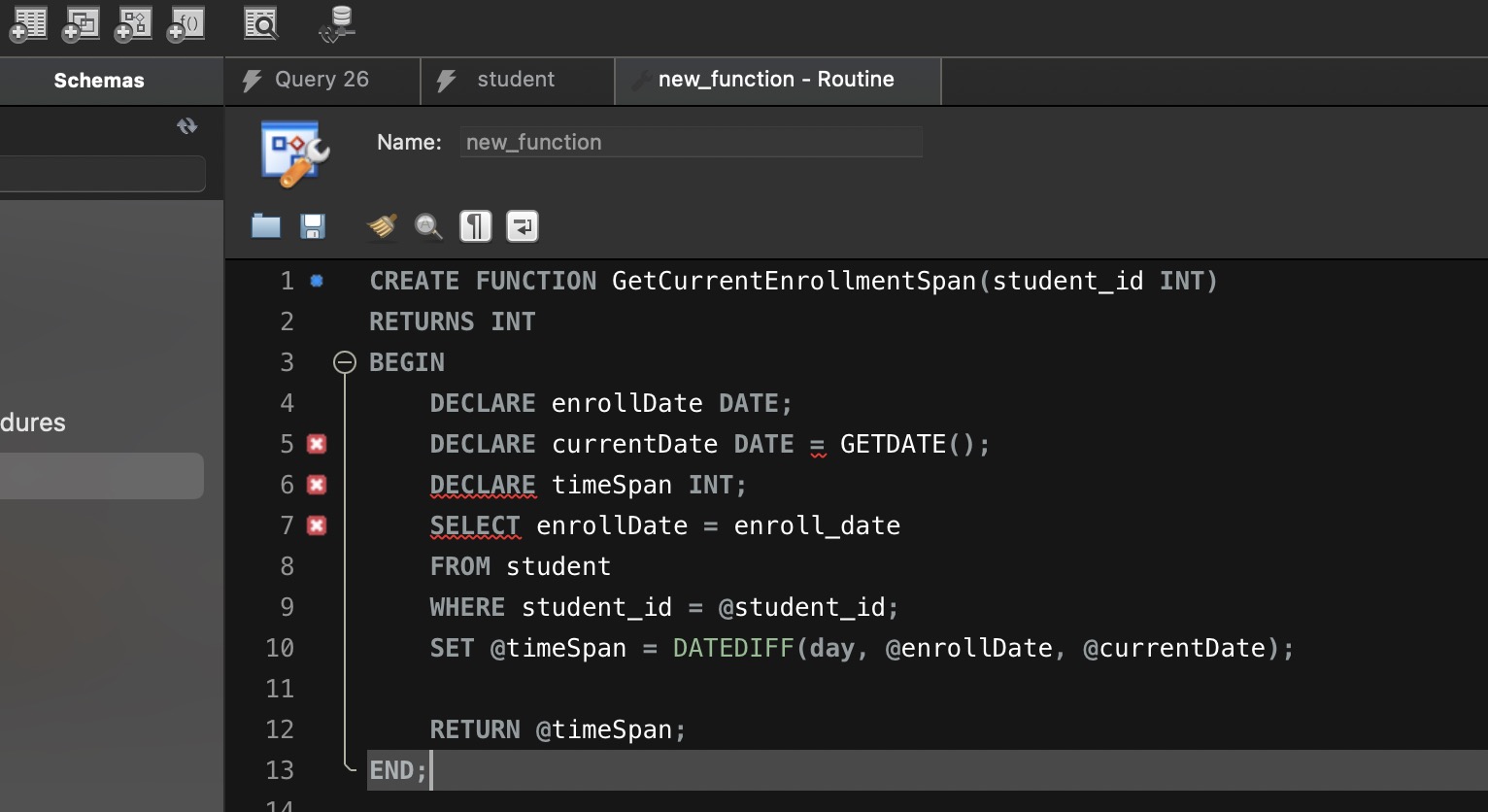1488x812 pixels.
Task: Refresh the Schemas panel
Action: click(186, 125)
